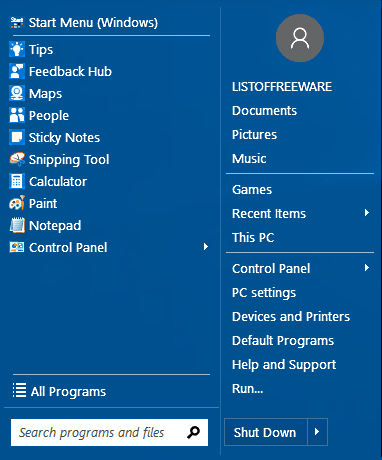Viewport: 382px width, 460px height.
Task: Select the Games menu entry
Action: [x=252, y=190]
